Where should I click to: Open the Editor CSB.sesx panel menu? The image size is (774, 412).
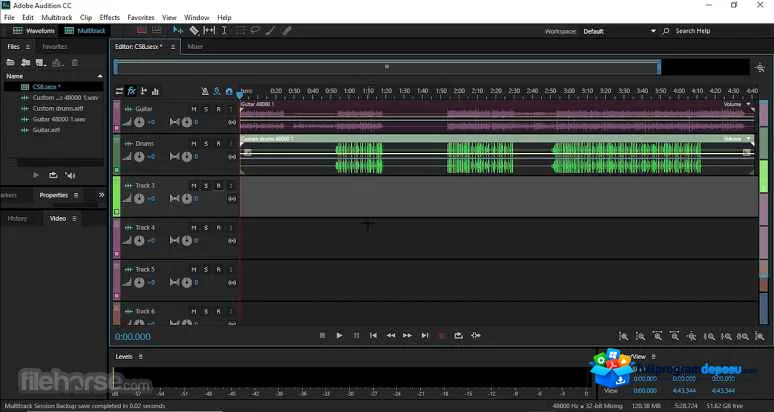pyautogui.click(x=173, y=46)
